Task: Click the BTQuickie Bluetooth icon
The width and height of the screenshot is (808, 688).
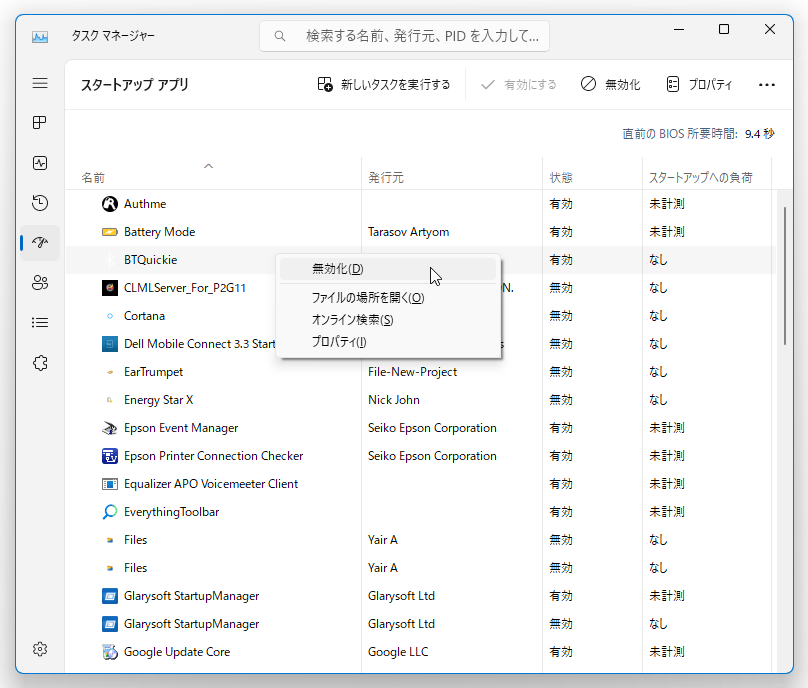Action: 110,260
